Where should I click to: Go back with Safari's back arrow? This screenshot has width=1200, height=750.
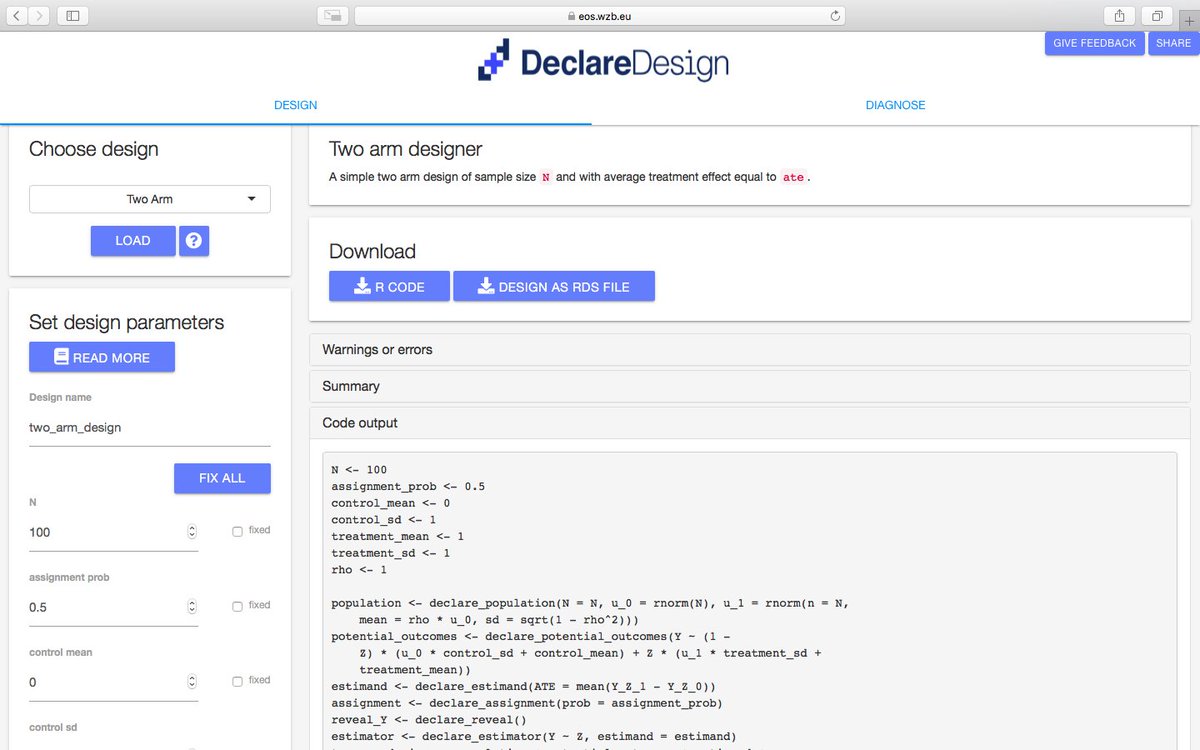coord(18,16)
